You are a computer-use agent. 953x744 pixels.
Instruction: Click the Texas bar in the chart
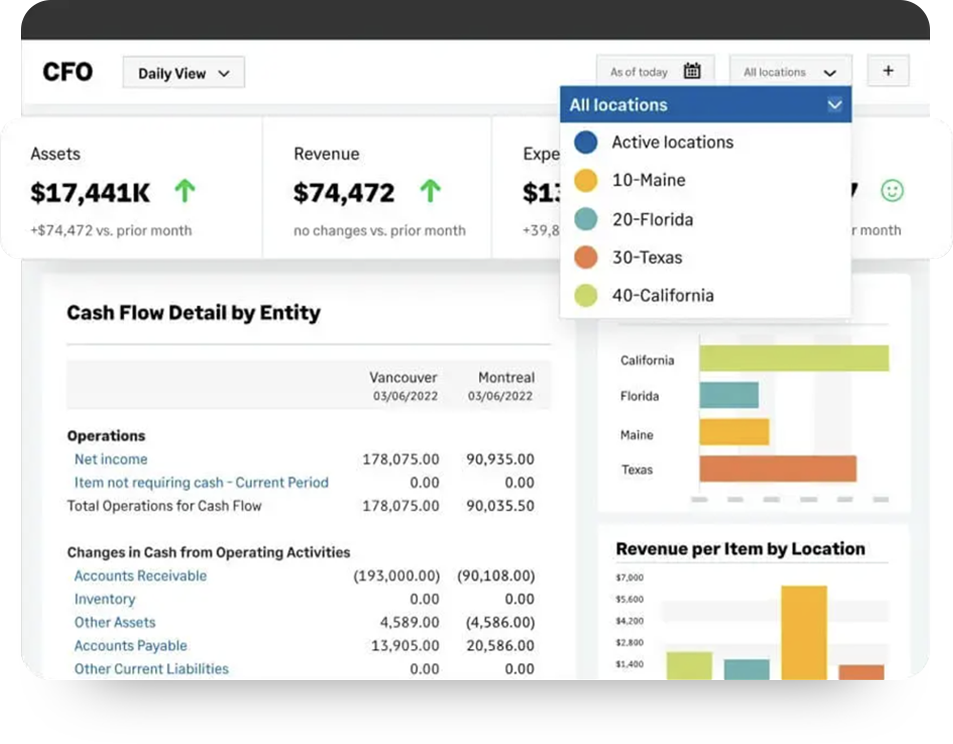click(778, 469)
